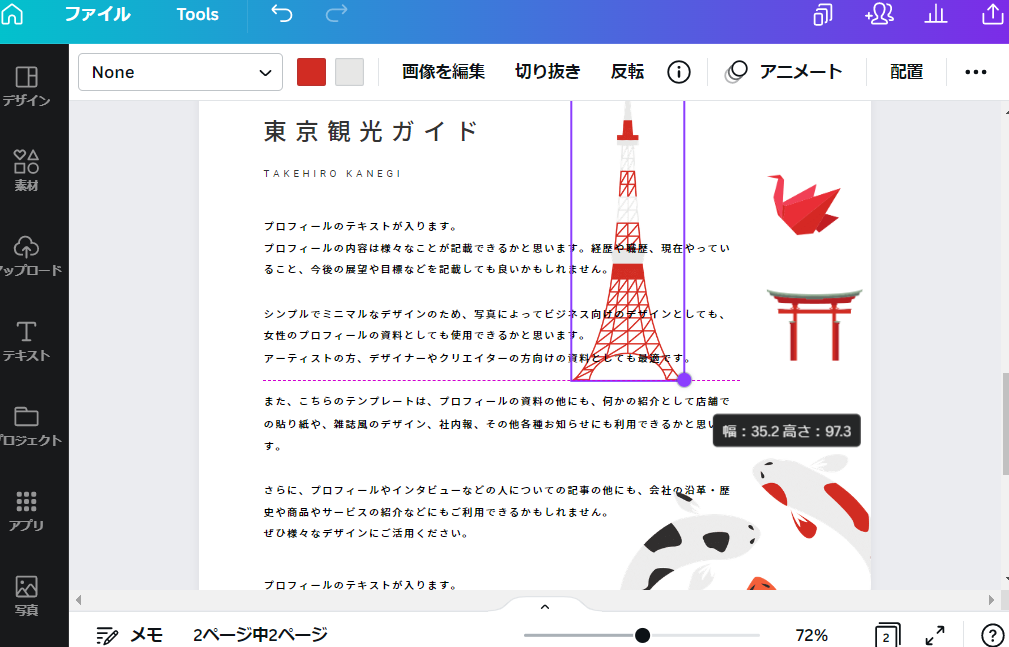
Task: Open the Tools menu
Action: (198, 14)
